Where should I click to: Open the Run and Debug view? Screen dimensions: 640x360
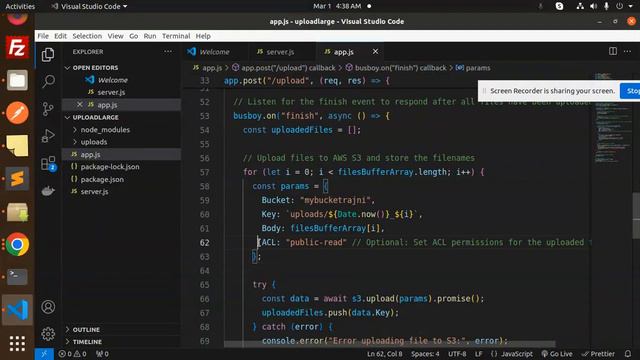[x=48, y=136]
